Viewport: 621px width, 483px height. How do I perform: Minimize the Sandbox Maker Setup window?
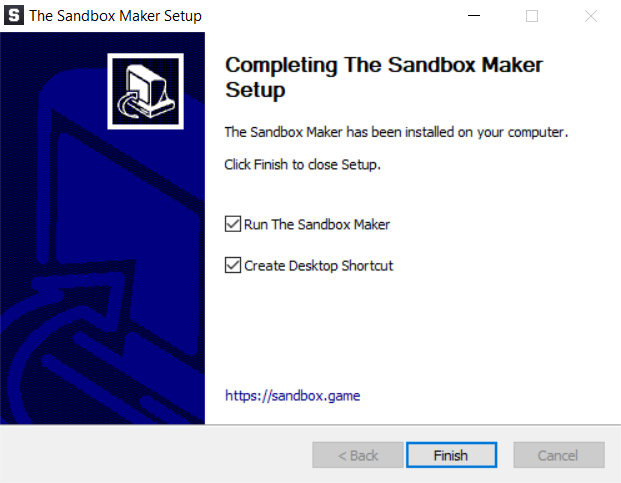(474, 16)
